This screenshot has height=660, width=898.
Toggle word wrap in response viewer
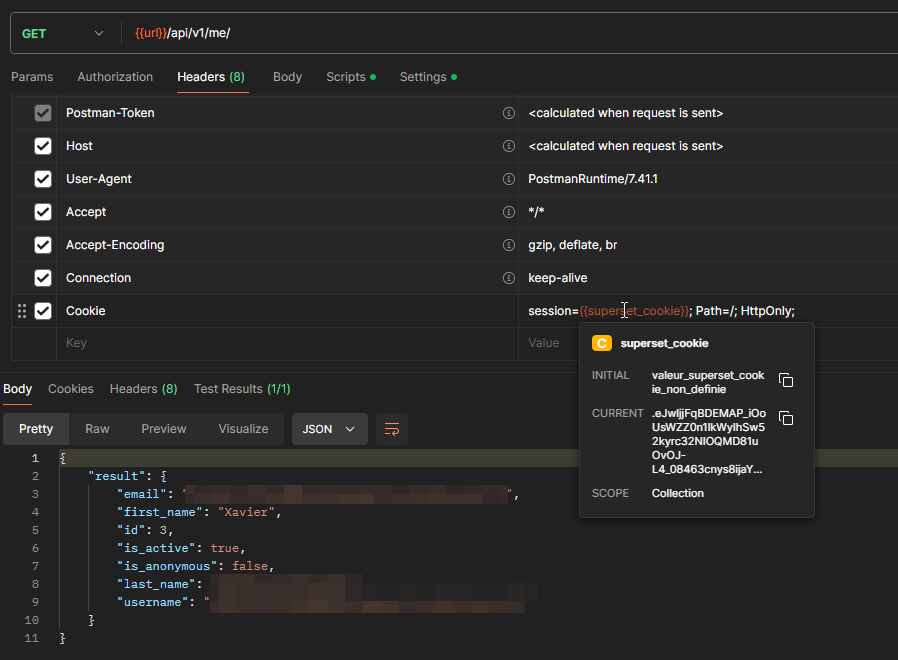tap(392, 429)
